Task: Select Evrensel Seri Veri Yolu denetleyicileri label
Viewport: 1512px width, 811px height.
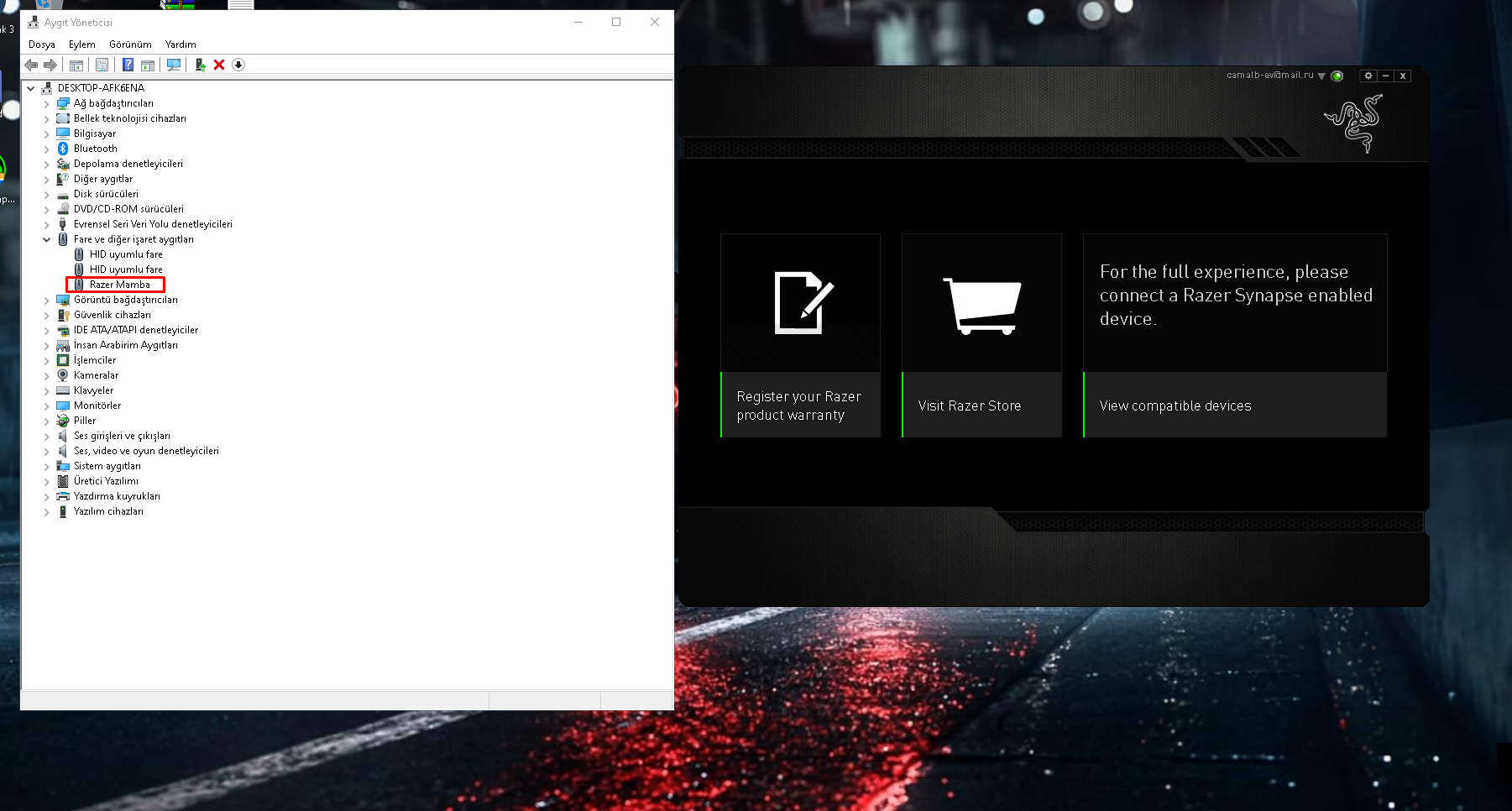Action: coord(153,224)
